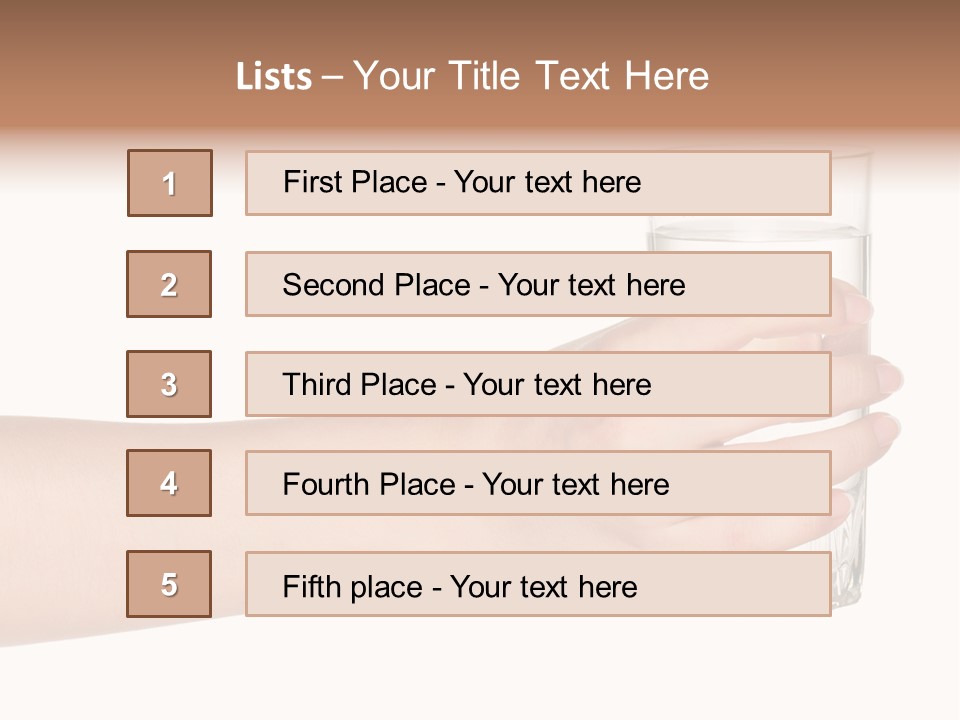Select the number 4 box
The width and height of the screenshot is (960, 720).
coord(169,483)
